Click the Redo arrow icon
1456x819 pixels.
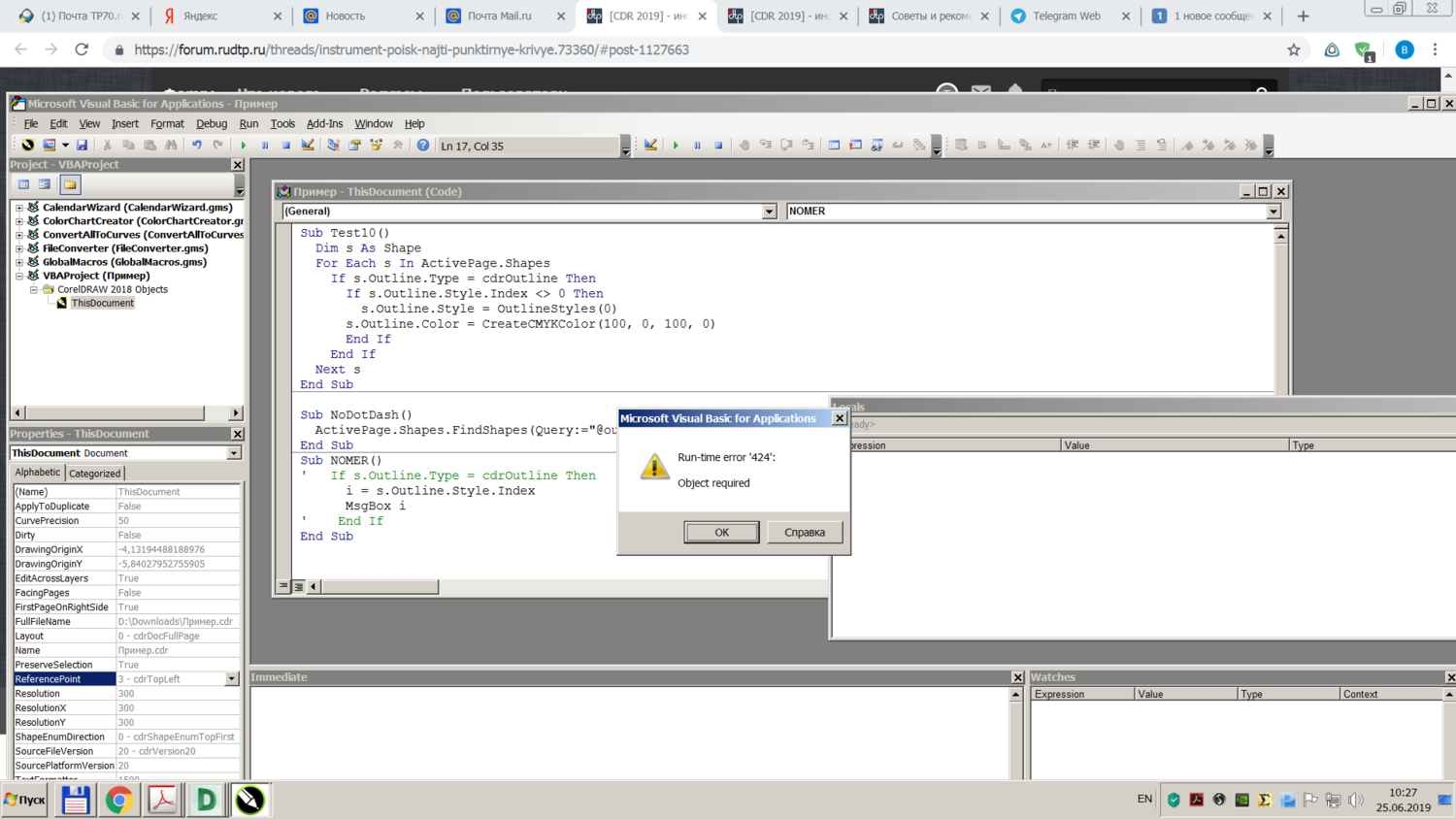point(217,146)
